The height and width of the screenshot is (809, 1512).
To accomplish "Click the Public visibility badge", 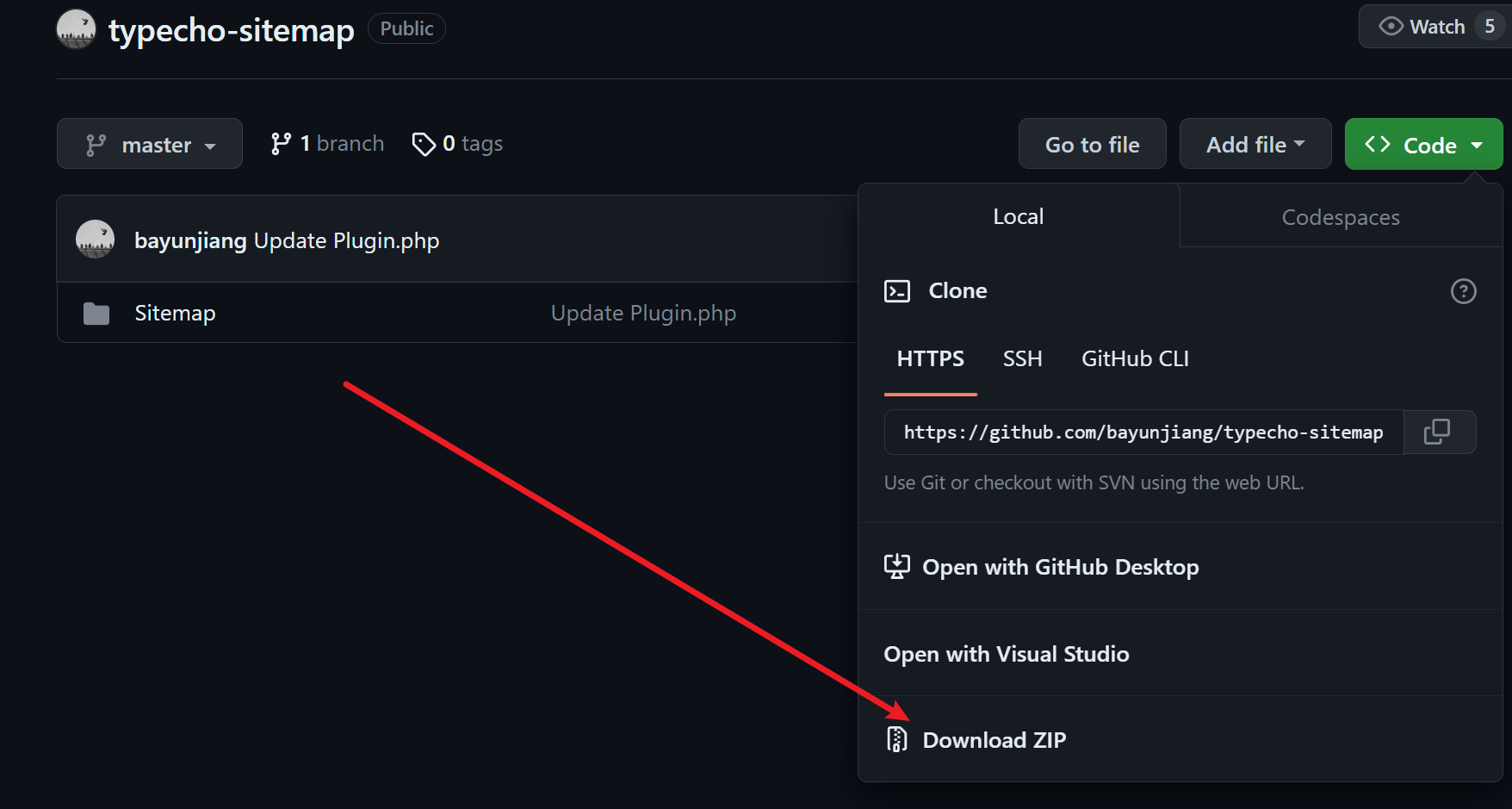I will coord(406,28).
